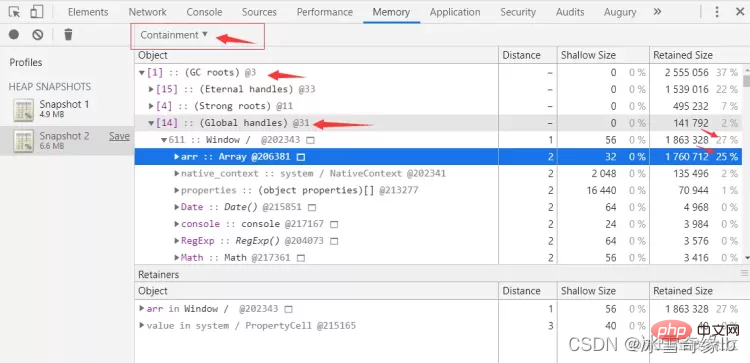Switch to the Elements tab
This screenshot has width=750, height=363.
[88, 12]
